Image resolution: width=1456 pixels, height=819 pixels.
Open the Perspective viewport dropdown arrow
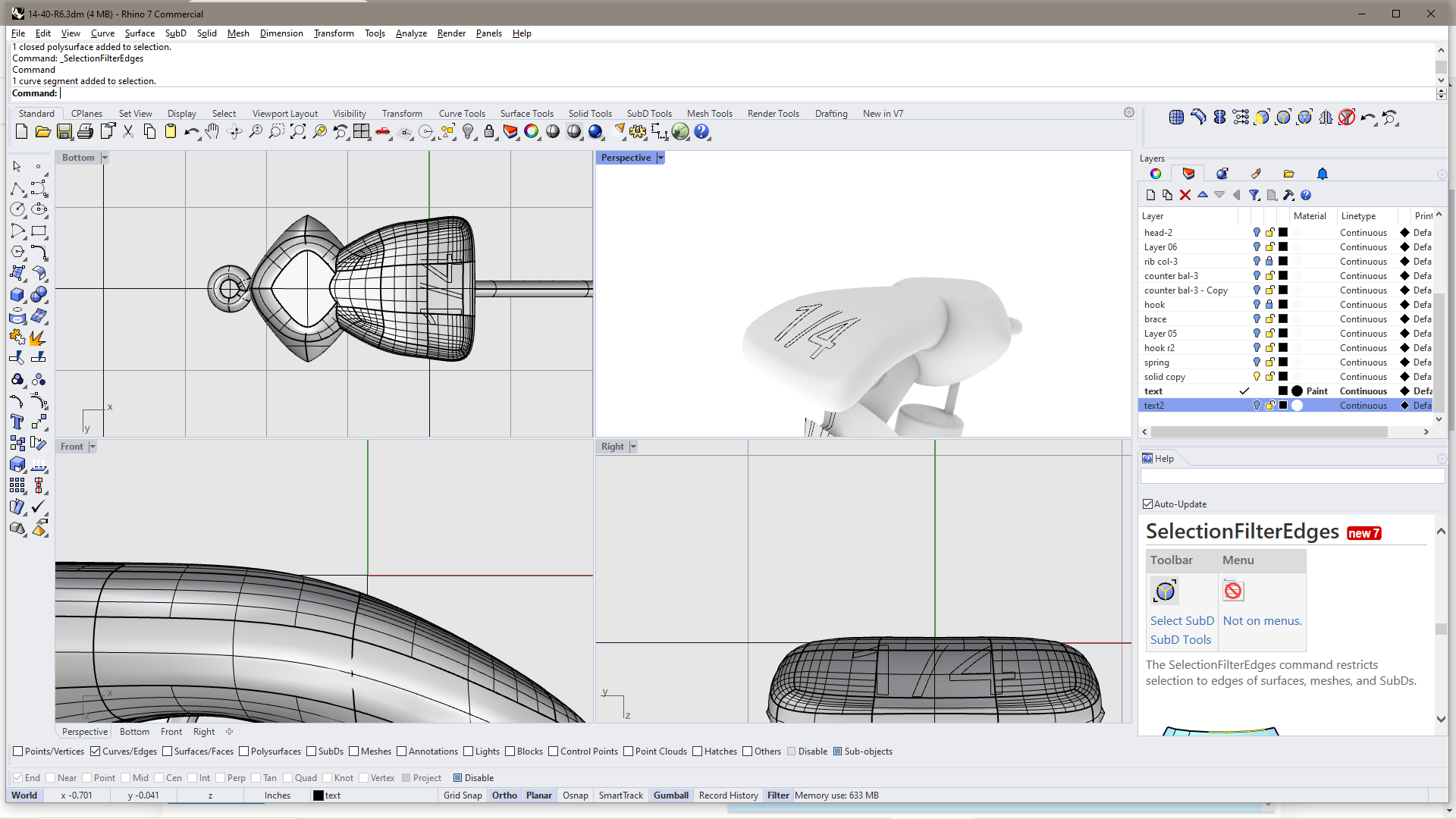tap(661, 158)
